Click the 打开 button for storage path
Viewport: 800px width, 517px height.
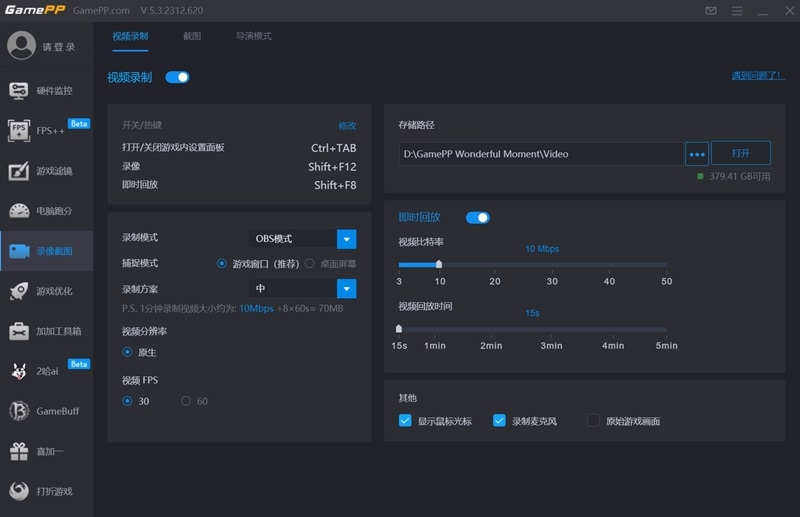point(740,154)
